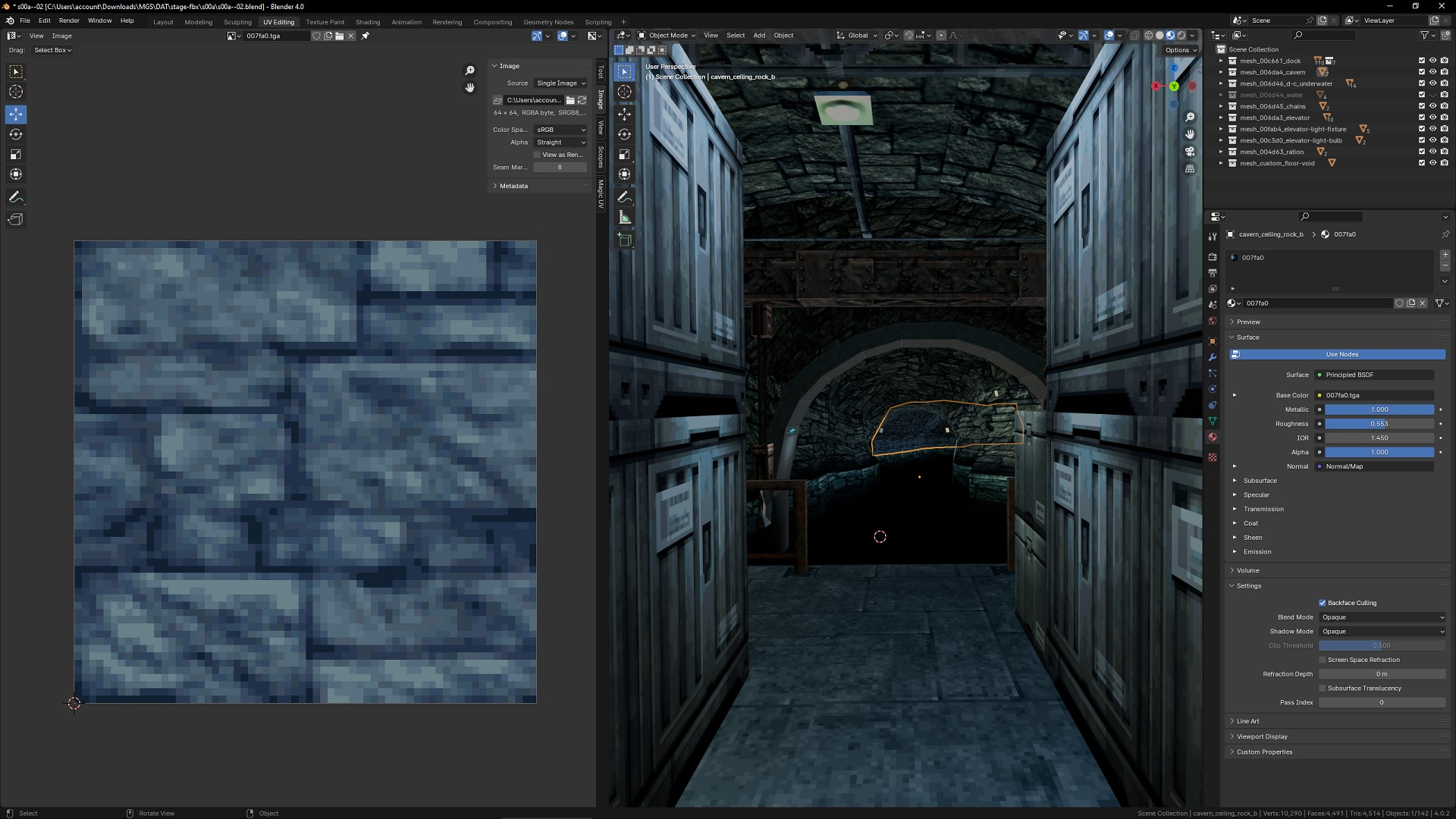Add a new material slot

(1445, 255)
